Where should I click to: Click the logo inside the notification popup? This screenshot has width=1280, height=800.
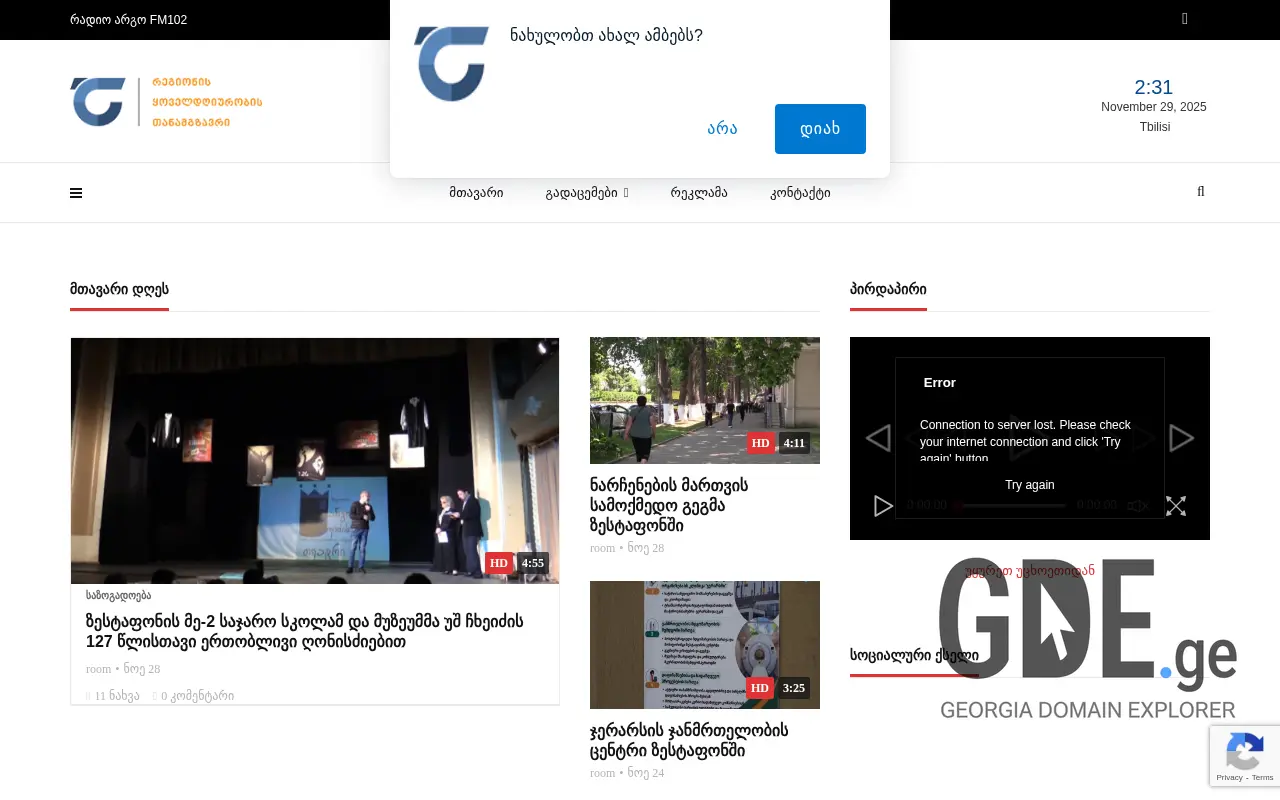tap(450, 64)
